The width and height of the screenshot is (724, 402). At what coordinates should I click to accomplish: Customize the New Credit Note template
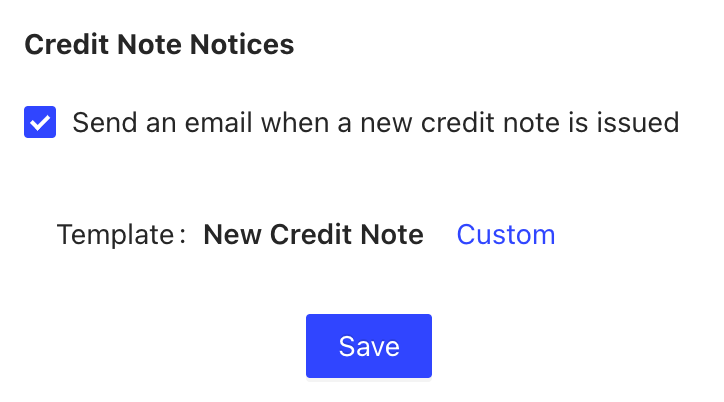(x=505, y=235)
